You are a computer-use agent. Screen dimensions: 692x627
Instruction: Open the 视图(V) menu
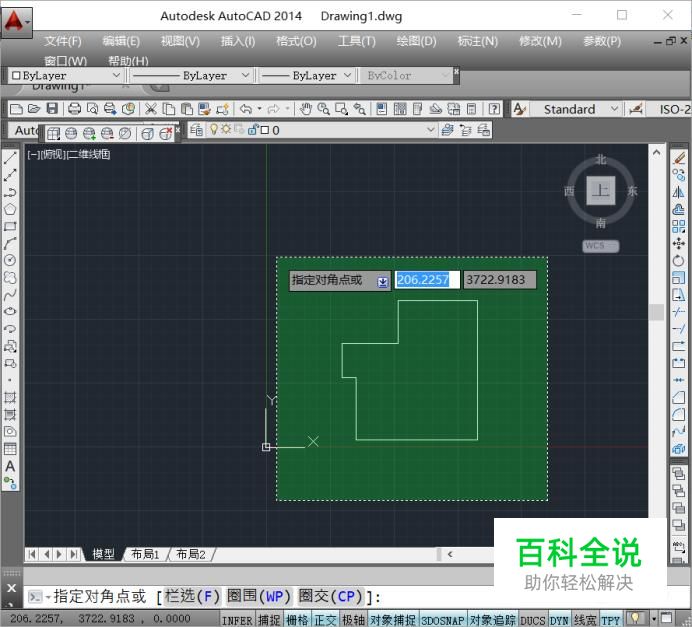180,41
